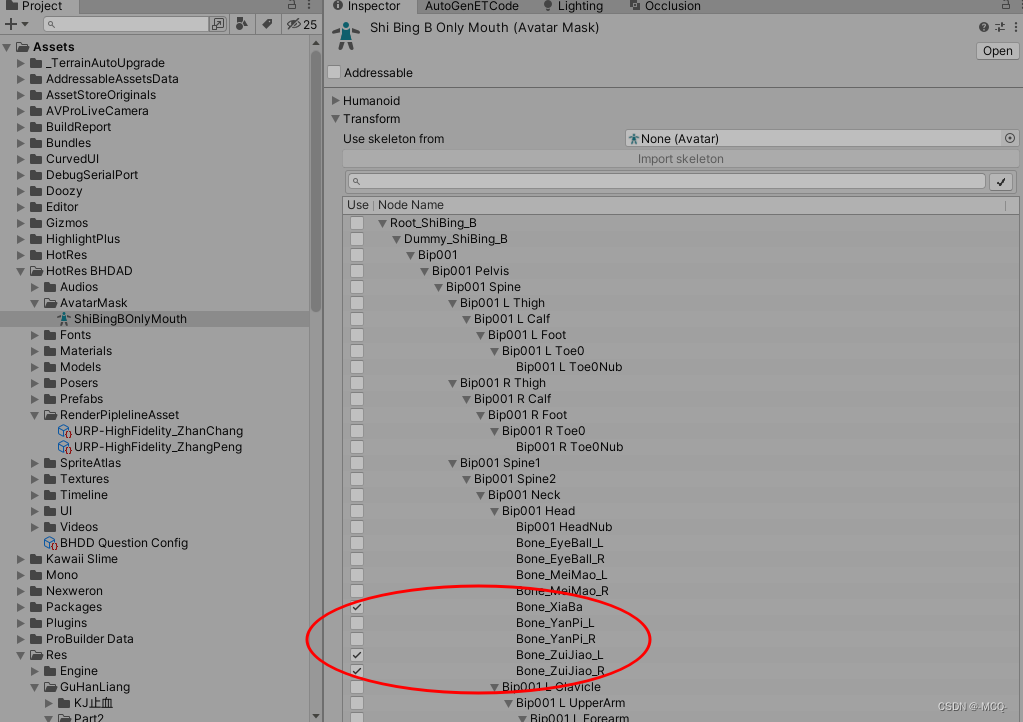
Task: Click the Import skeleton button
Action: [680, 158]
